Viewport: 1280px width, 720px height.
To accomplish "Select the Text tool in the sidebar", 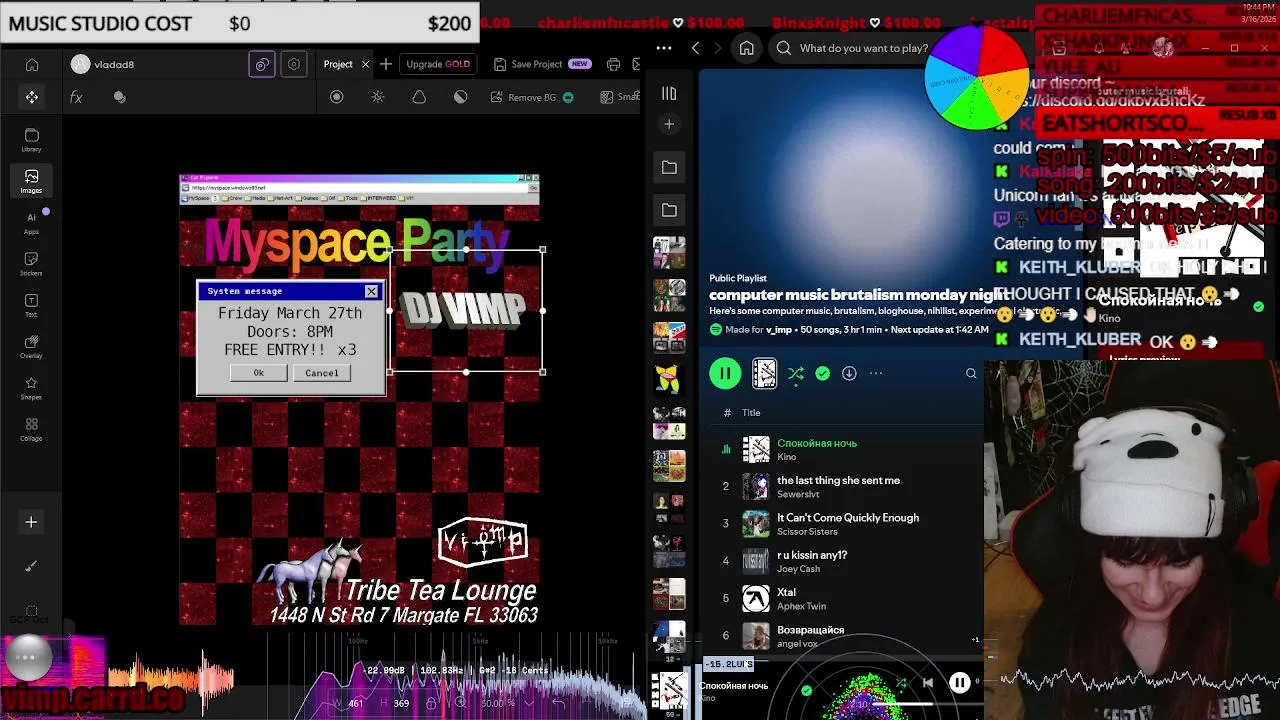I will [31, 306].
